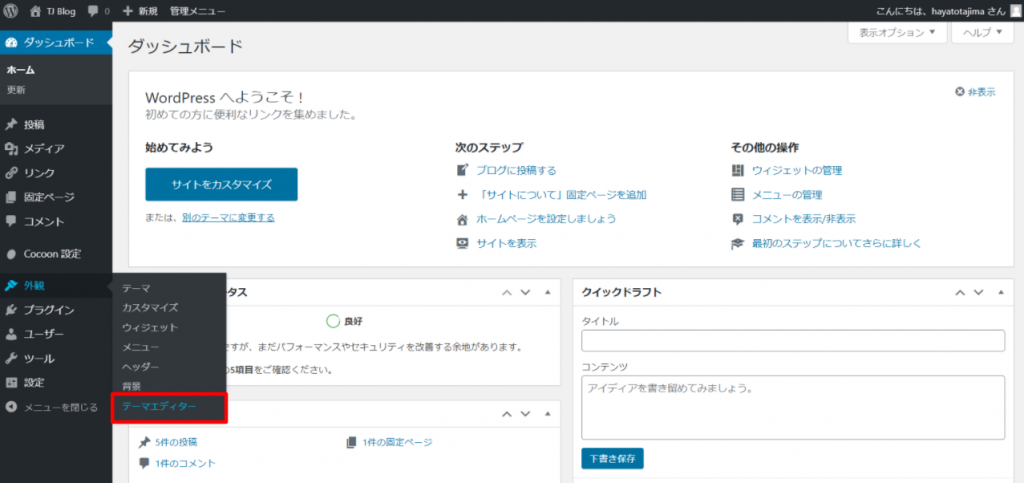Click the widgets icon beside ウィジェットの管理

[x=738, y=170]
